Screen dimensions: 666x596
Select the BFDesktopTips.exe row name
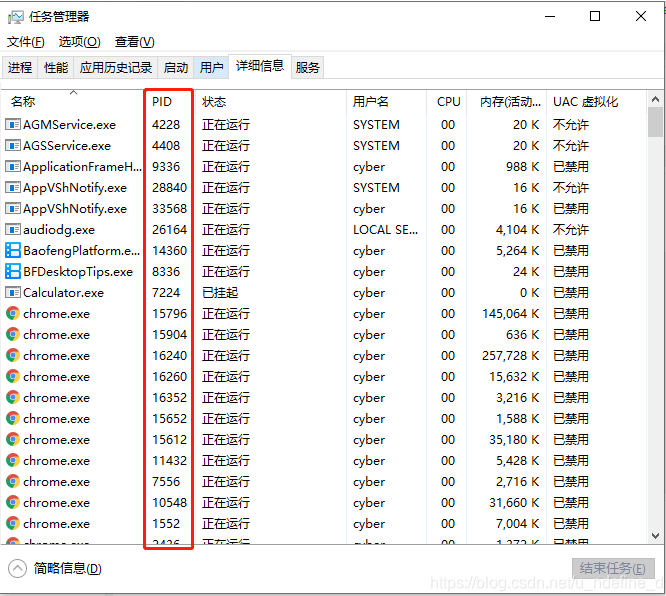point(78,272)
